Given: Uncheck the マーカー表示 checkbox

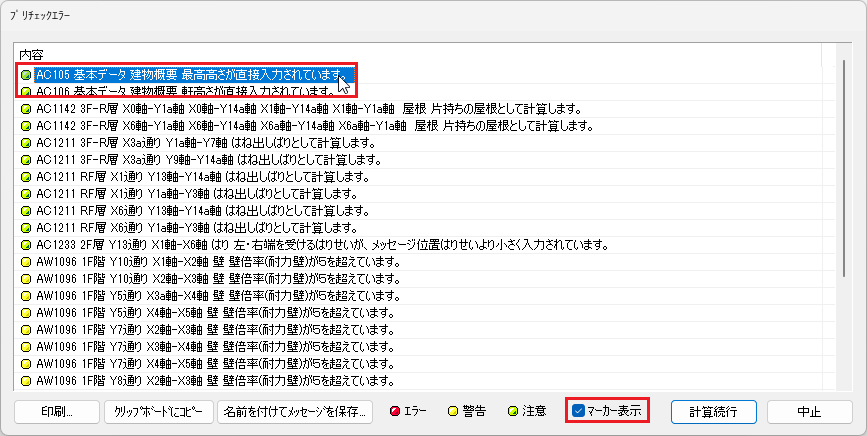Looking at the screenshot, I should click(x=579, y=411).
